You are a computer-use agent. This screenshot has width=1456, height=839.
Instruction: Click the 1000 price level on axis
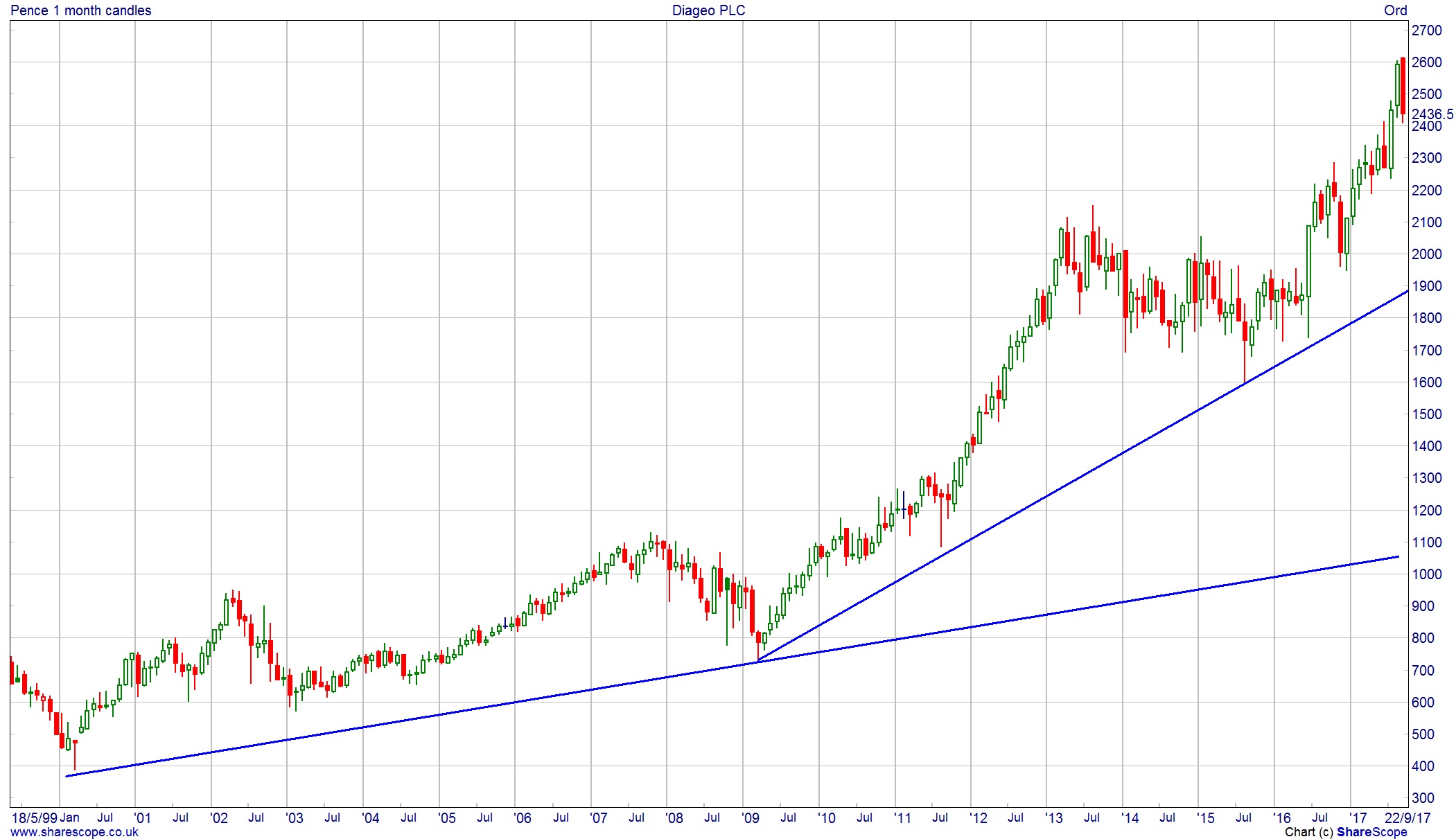pos(1427,574)
